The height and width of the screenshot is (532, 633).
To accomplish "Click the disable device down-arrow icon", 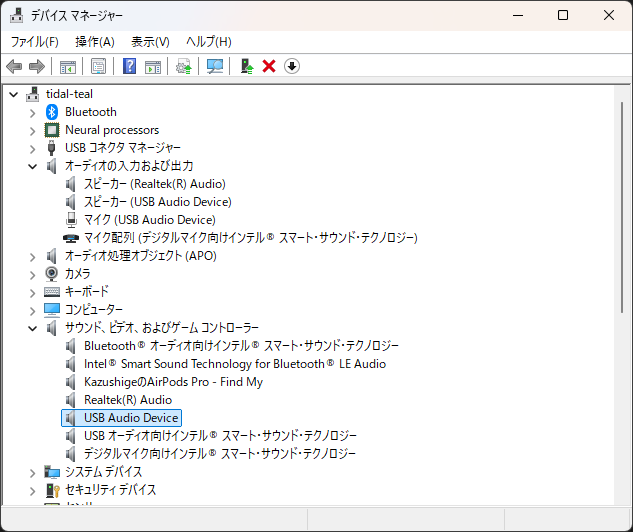I will (x=292, y=66).
